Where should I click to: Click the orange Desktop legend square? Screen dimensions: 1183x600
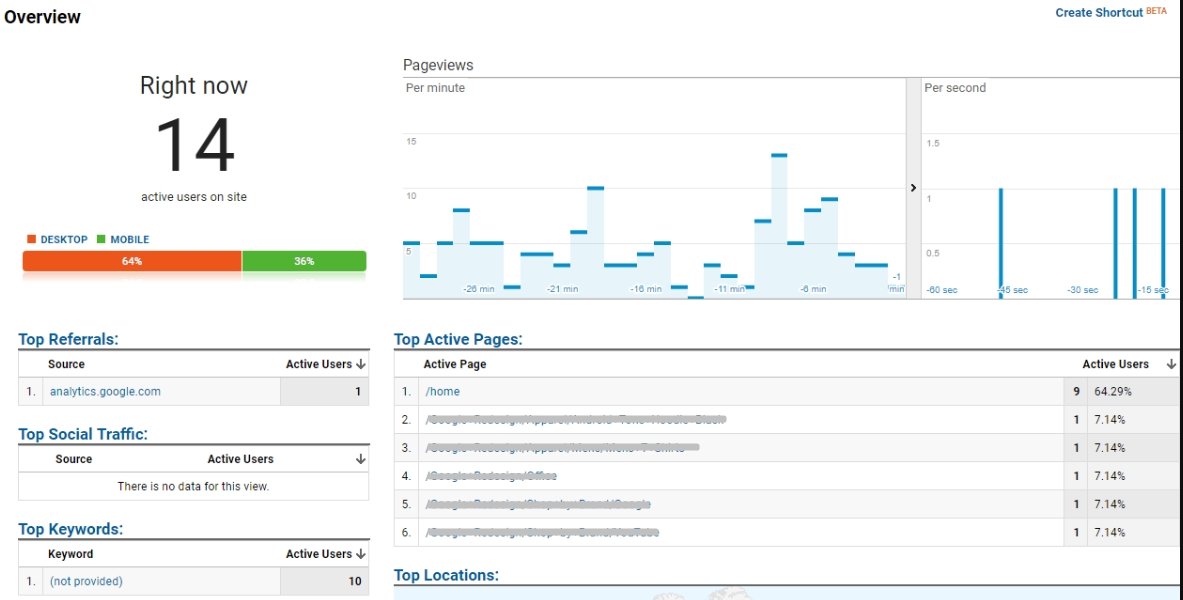[x=31, y=240]
